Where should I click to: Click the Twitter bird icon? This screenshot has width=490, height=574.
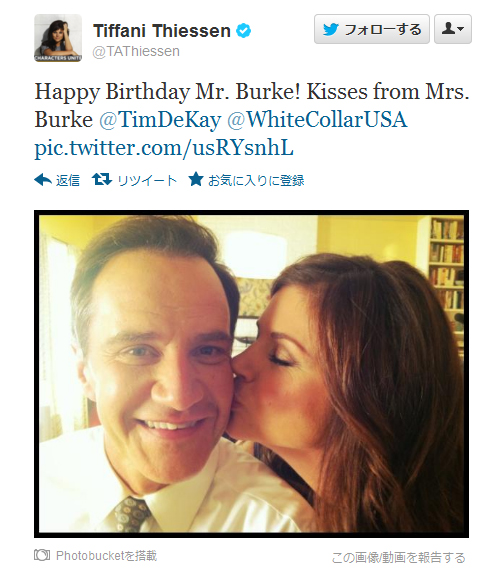tap(331, 29)
